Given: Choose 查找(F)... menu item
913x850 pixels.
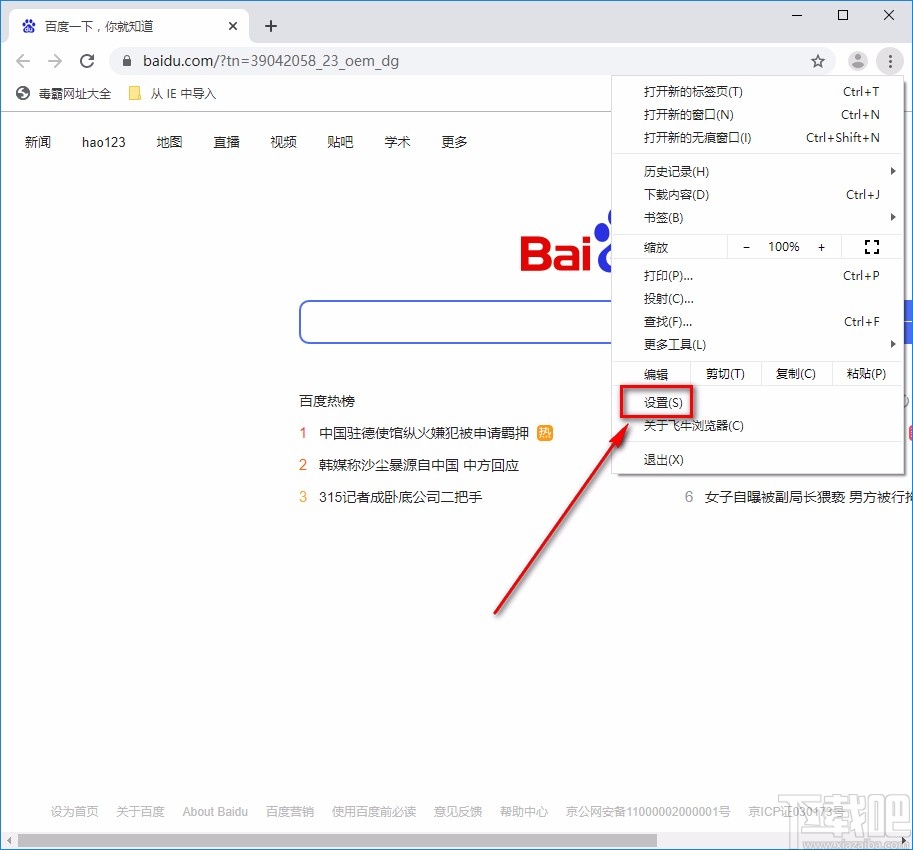Looking at the screenshot, I should pos(757,321).
